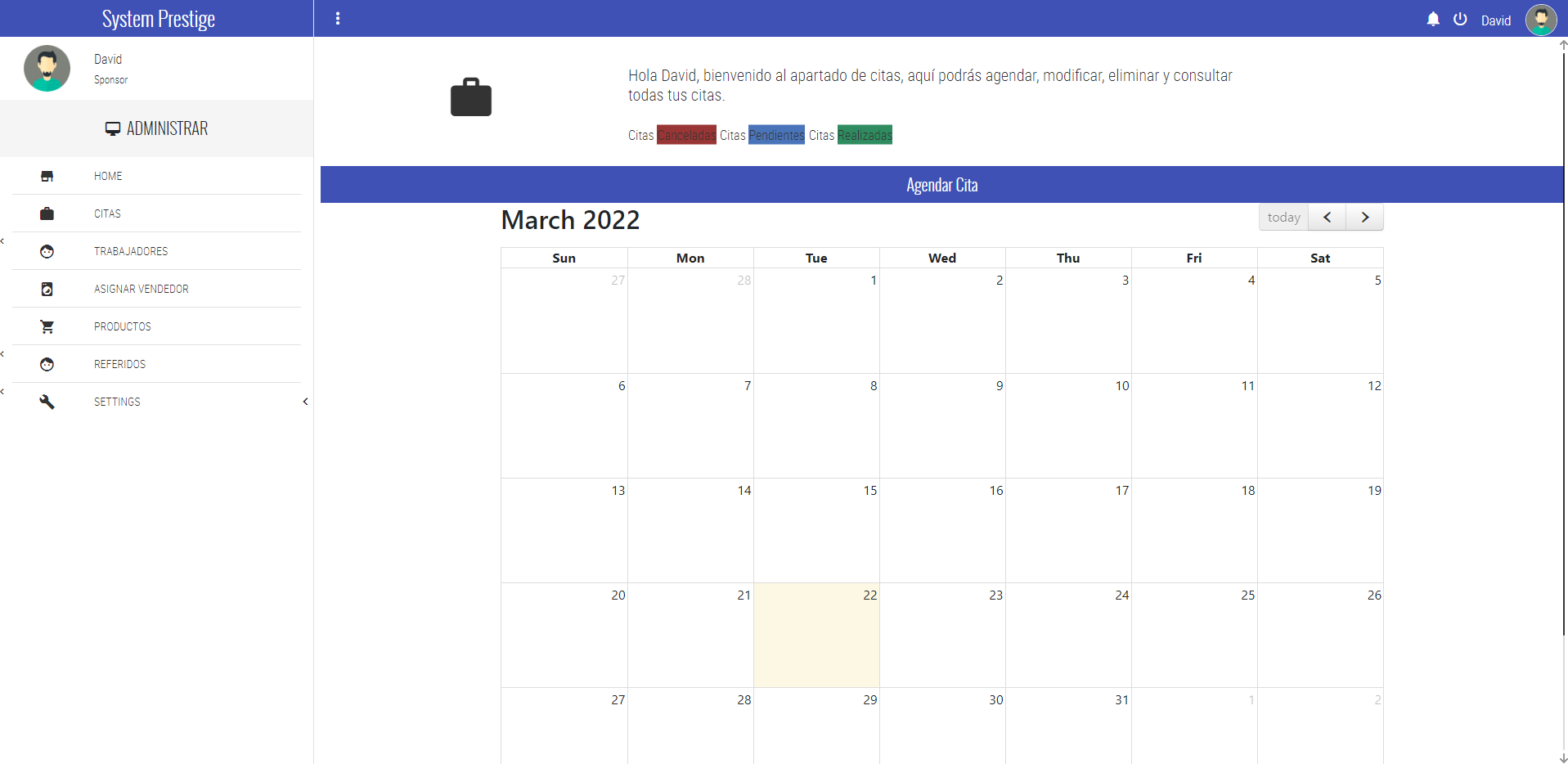The height and width of the screenshot is (764, 1568).
Task: Click the Productos shopping cart icon
Action: 47,326
